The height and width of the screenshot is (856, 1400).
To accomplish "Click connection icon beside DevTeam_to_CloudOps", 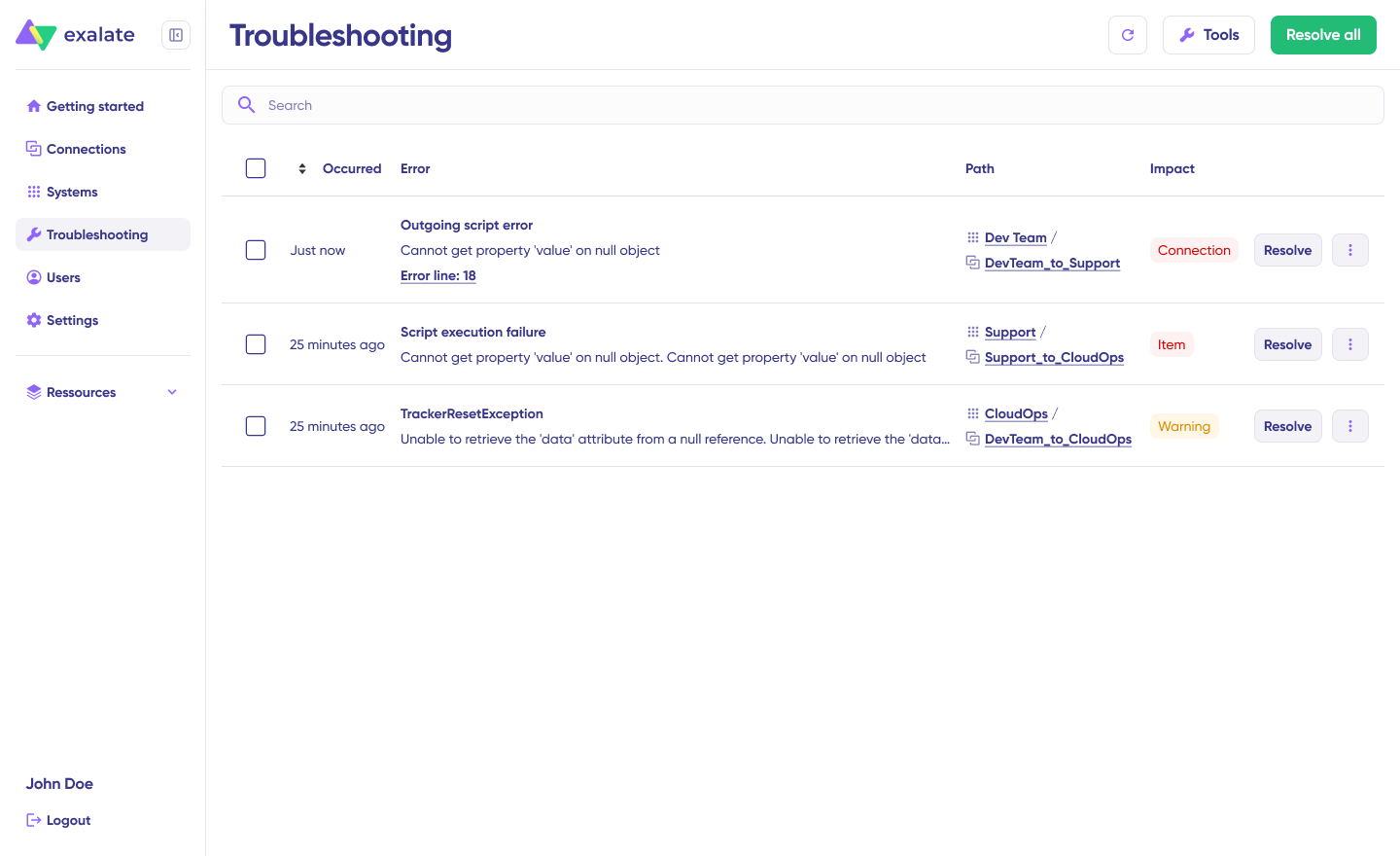I will pyautogui.click(x=972, y=439).
